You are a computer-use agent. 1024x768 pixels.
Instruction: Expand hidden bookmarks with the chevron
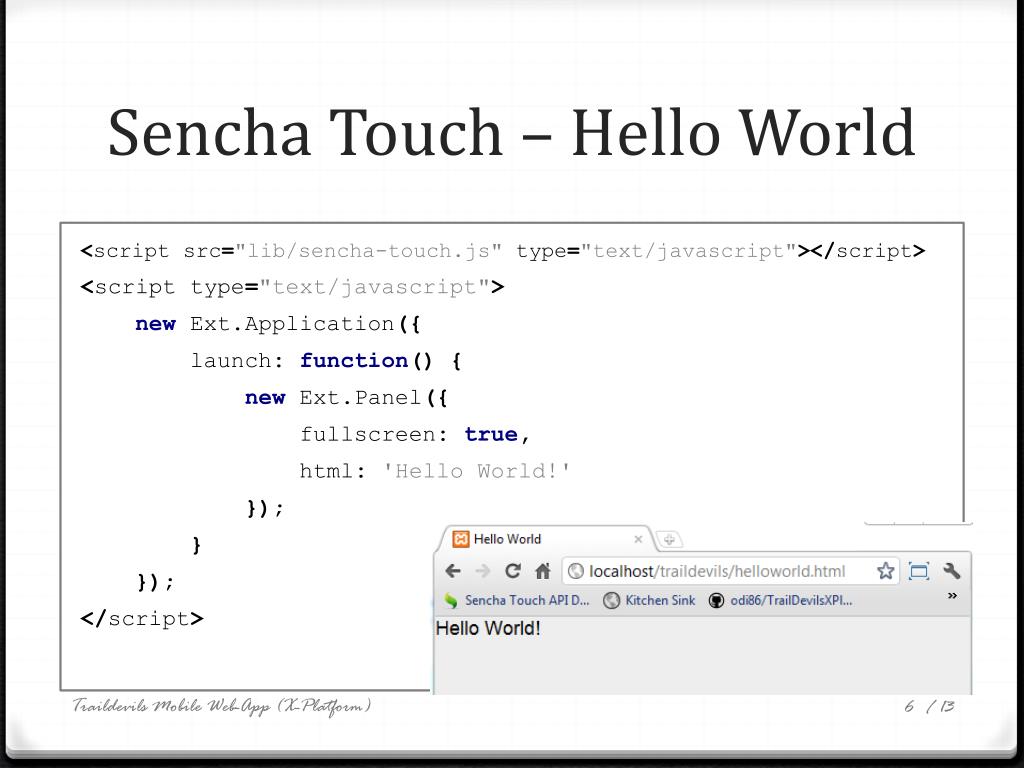coord(952,596)
